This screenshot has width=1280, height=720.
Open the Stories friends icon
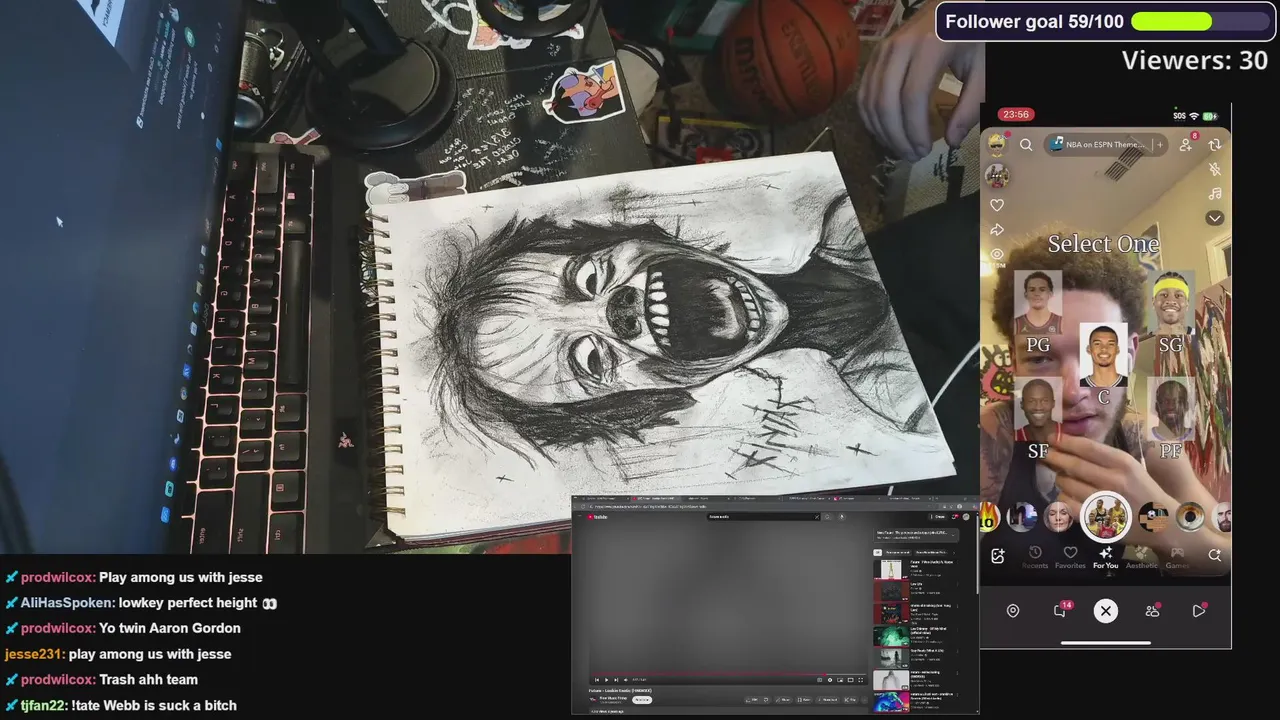point(1152,611)
